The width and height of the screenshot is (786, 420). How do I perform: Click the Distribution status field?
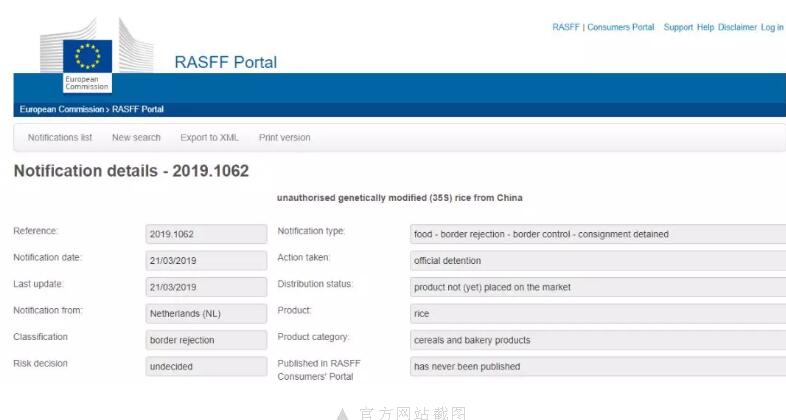(598, 287)
